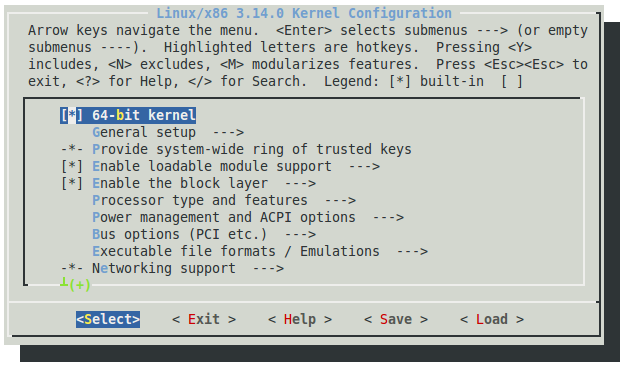Click the Select button
This screenshot has height=368, width=626.
[x=108, y=319]
